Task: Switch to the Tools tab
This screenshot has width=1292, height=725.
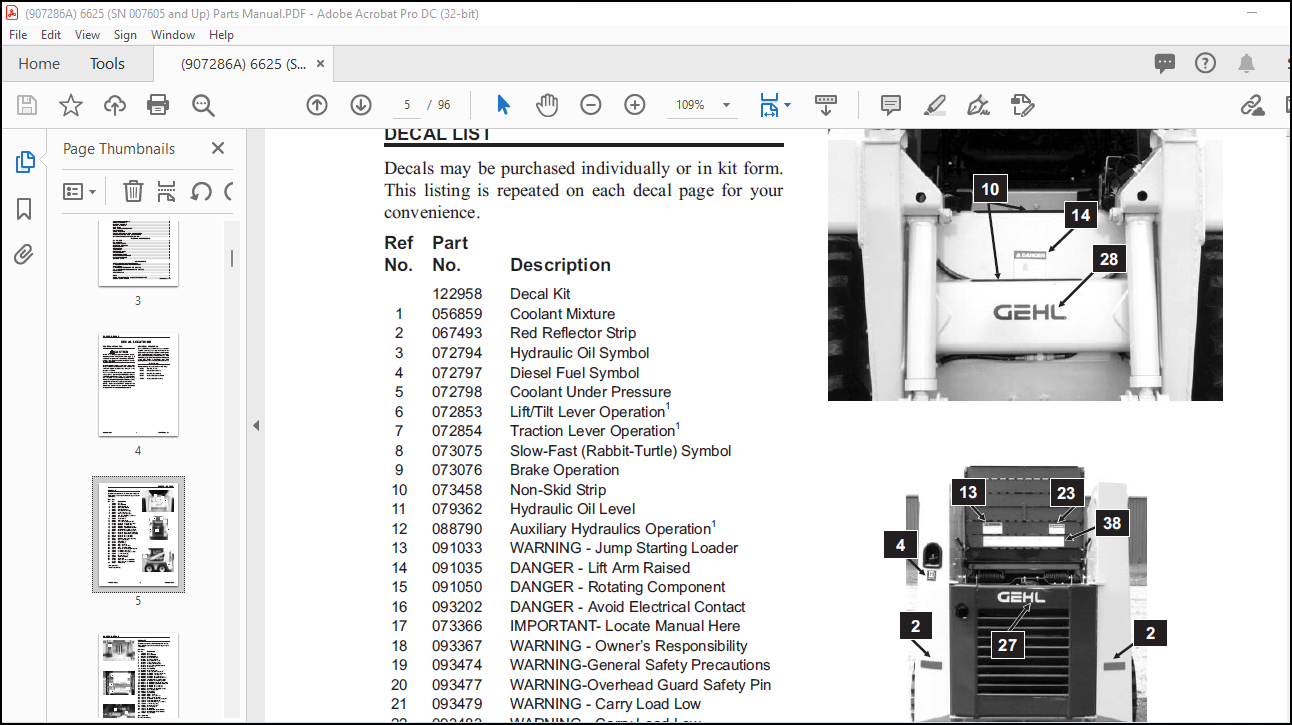Action: [x=107, y=63]
